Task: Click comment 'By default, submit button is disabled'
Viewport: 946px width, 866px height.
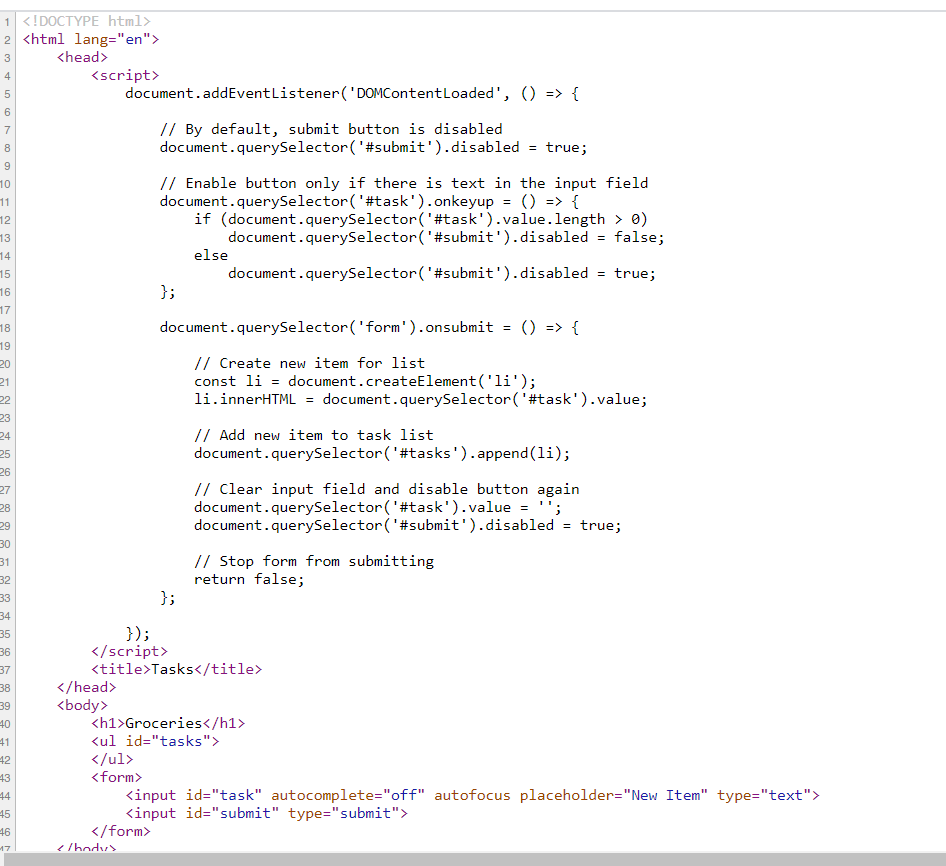Action: [331, 129]
